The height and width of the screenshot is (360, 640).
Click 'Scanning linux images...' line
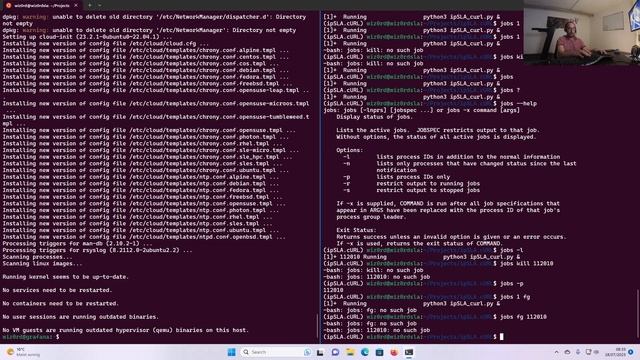click(x=42, y=264)
